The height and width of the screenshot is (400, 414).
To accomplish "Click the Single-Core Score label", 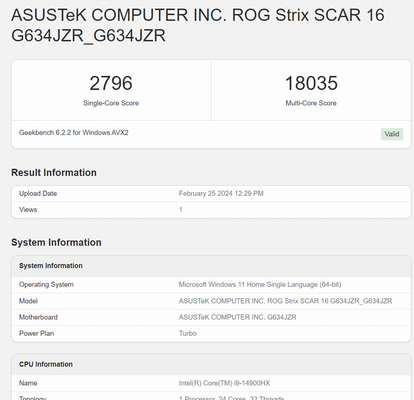I will (111, 103).
